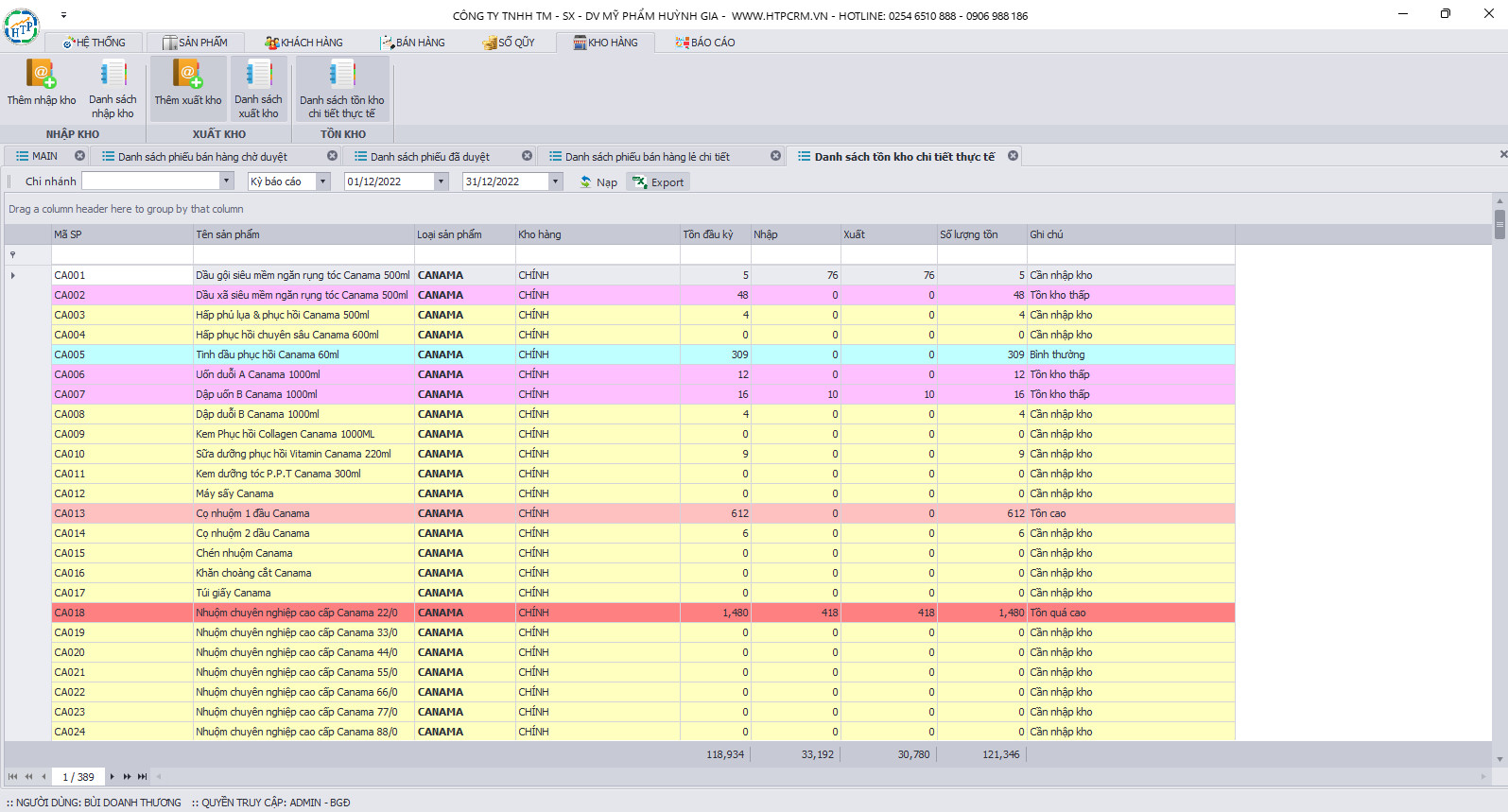The height and width of the screenshot is (812, 1508).
Task: Click the 1 / 389 record counter
Action: (x=78, y=777)
